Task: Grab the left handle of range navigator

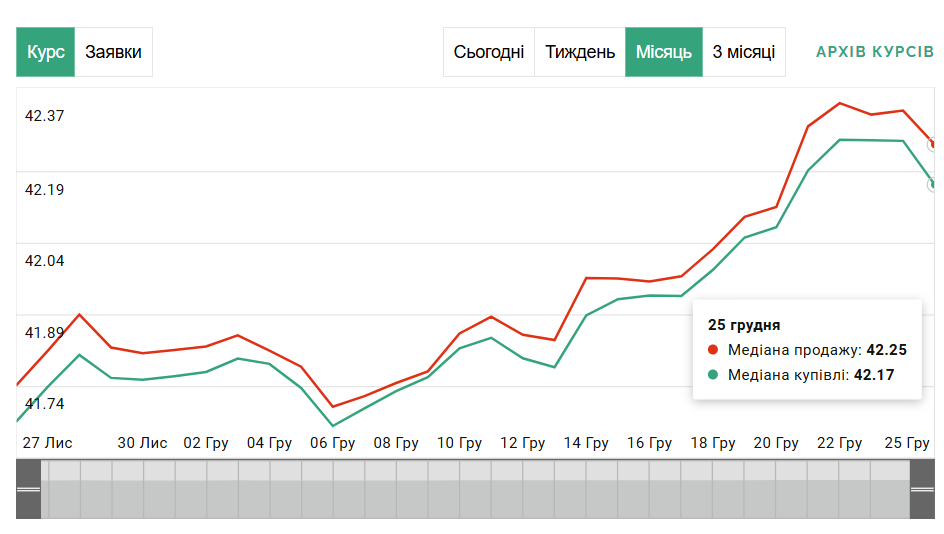Action: coord(28,489)
